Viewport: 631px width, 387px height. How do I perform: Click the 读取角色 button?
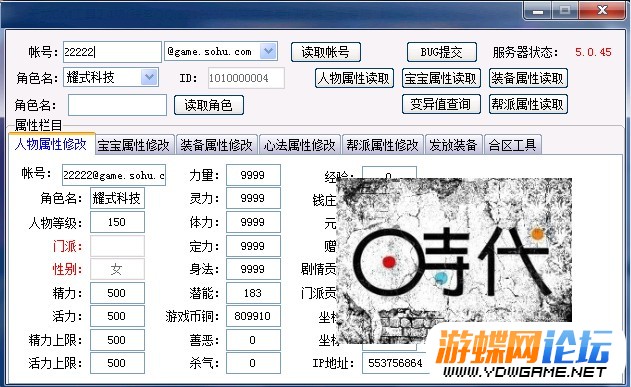coord(209,105)
